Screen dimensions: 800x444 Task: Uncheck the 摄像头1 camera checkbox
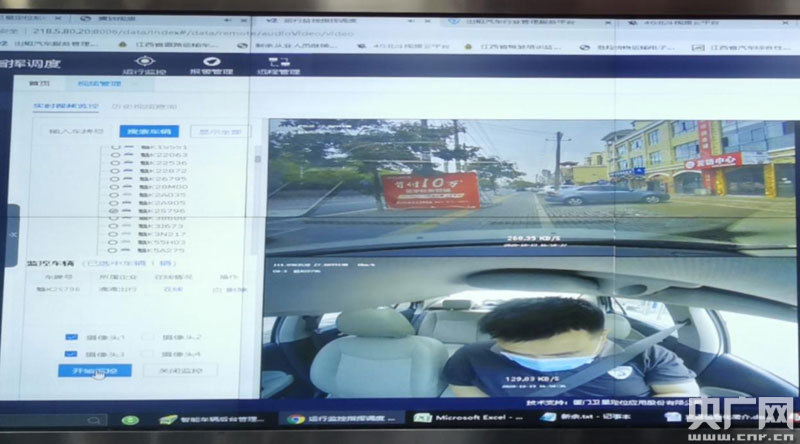pos(71,337)
